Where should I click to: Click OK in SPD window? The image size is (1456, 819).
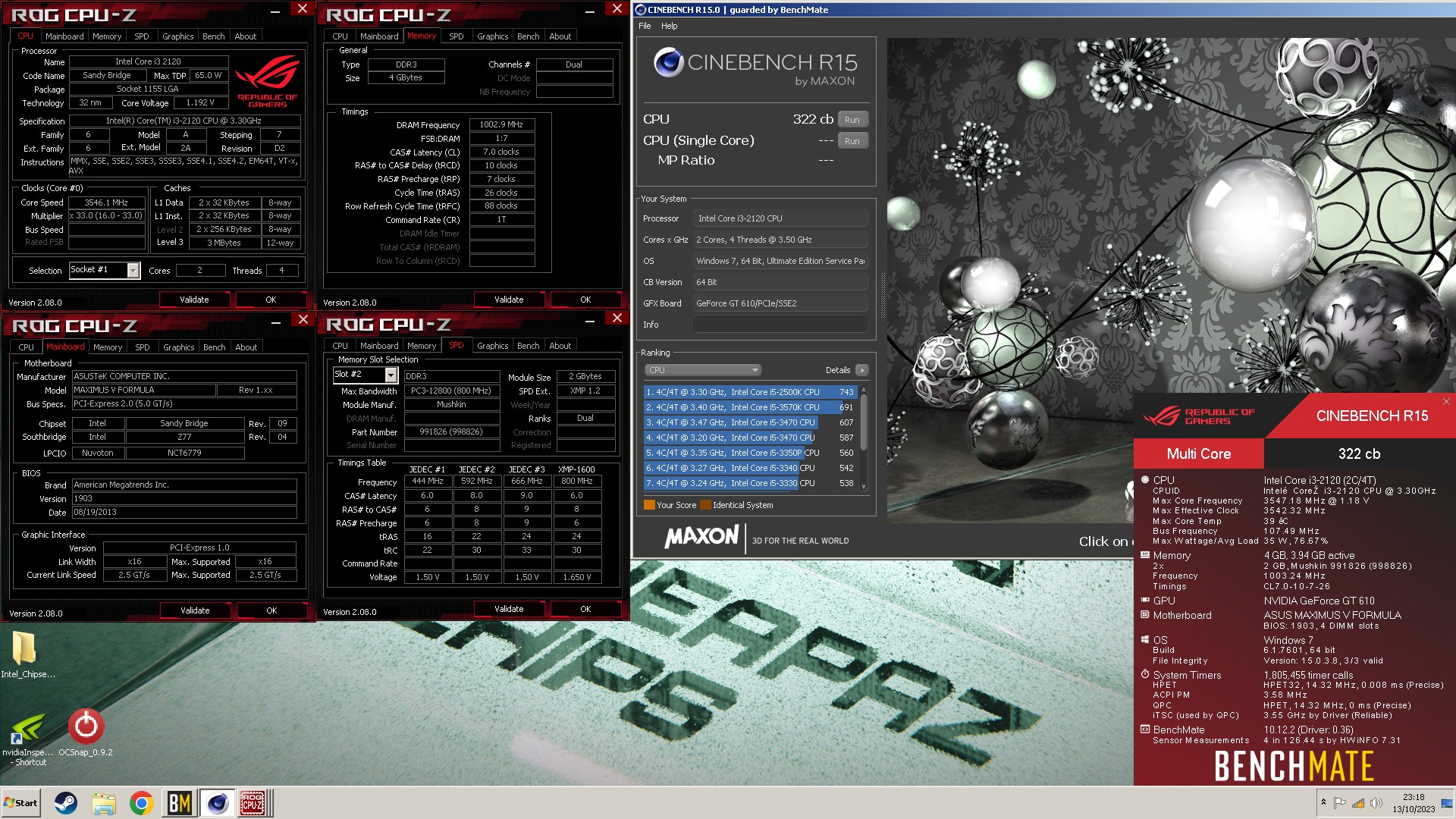point(585,609)
